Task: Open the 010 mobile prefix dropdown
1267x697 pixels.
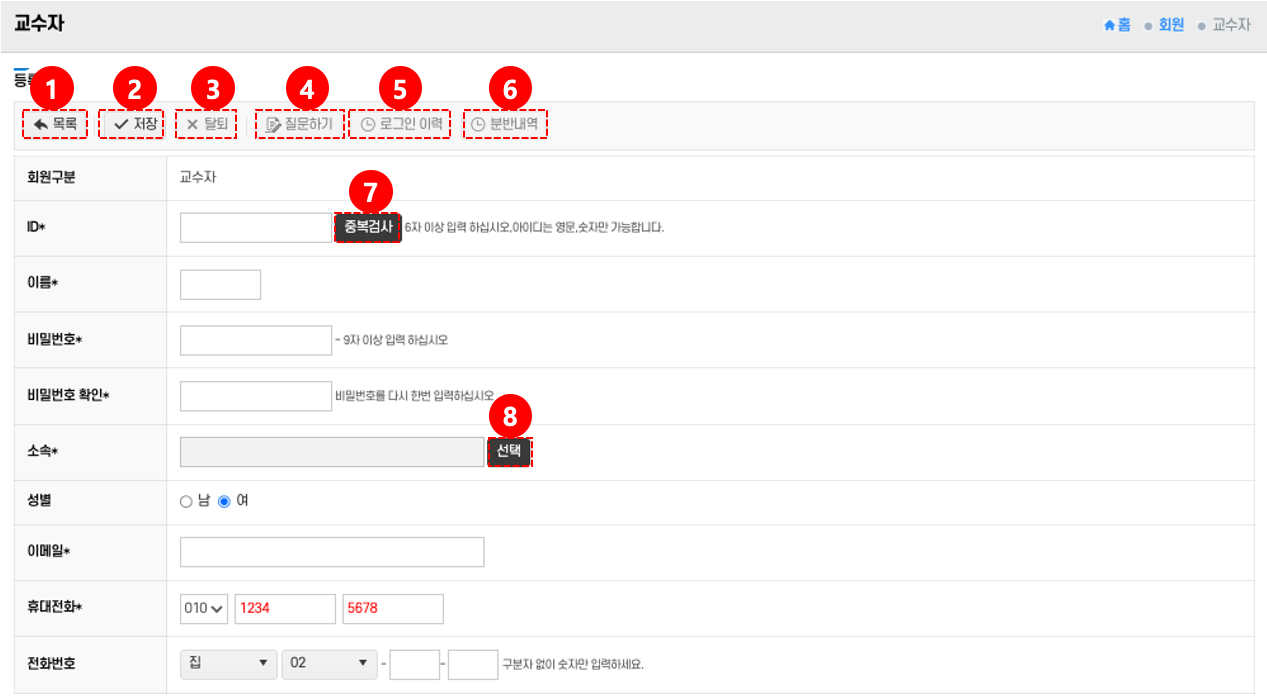Action: click(204, 608)
